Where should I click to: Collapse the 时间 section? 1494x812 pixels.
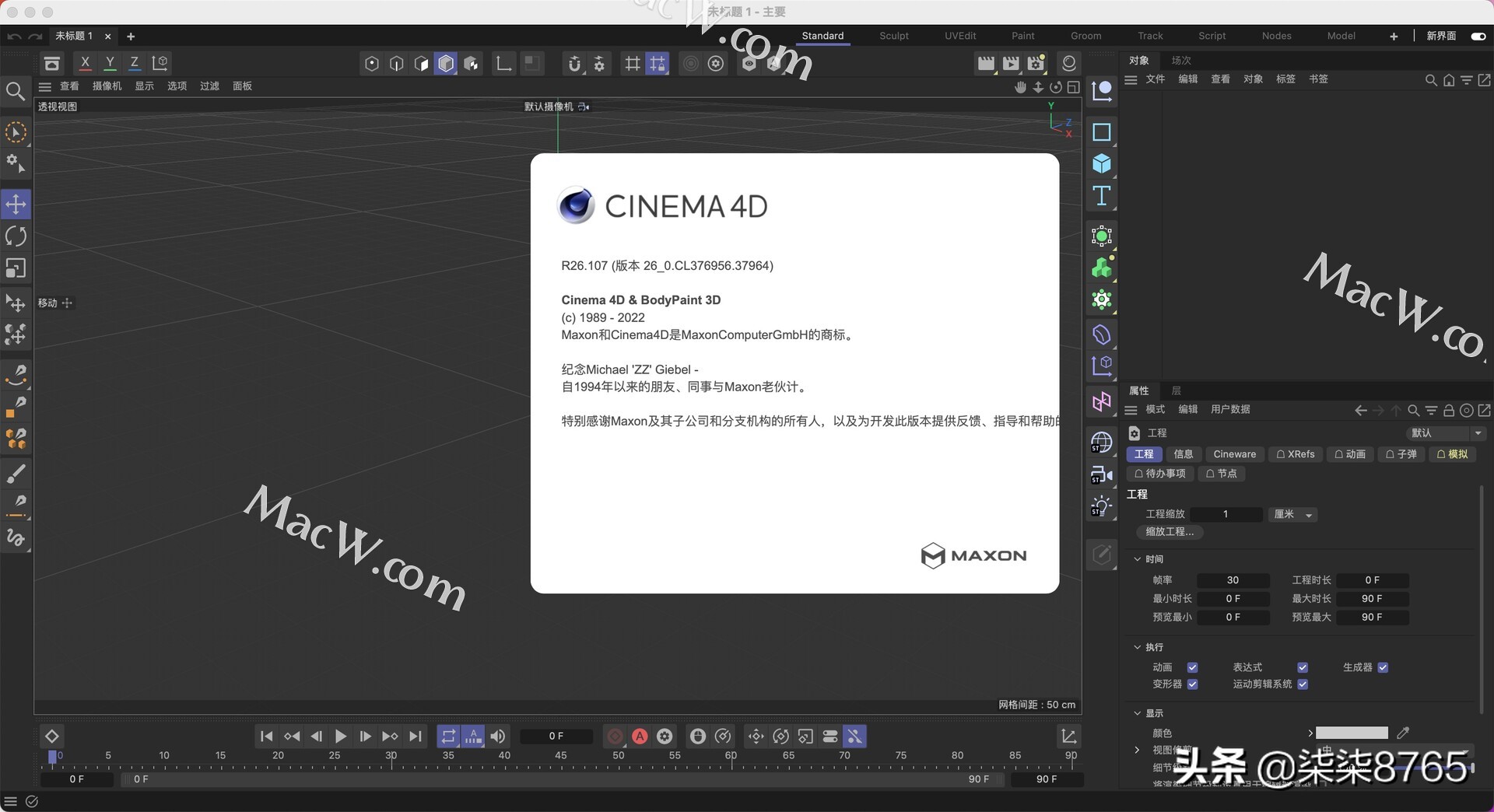[1137, 559]
